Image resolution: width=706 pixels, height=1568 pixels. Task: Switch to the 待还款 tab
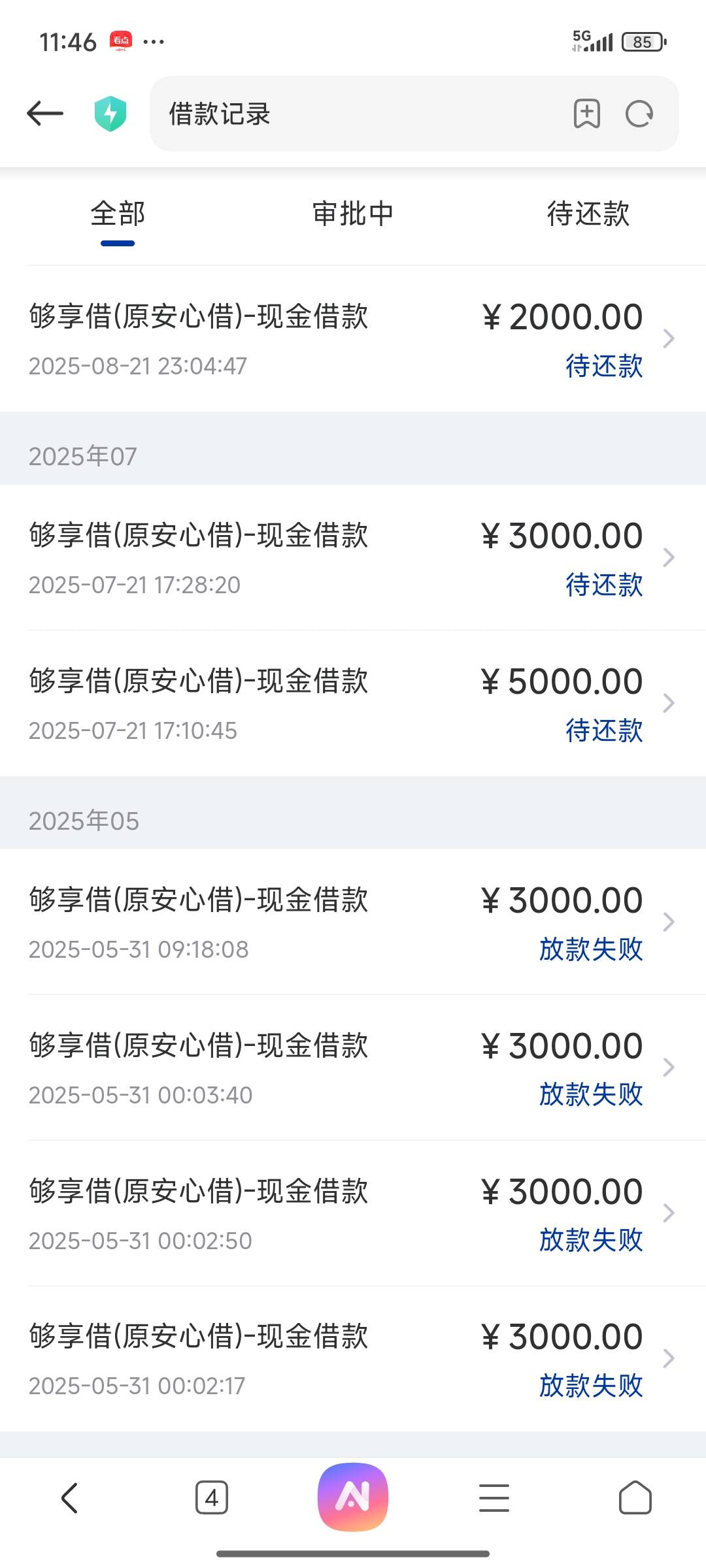click(x=588, y=214)
